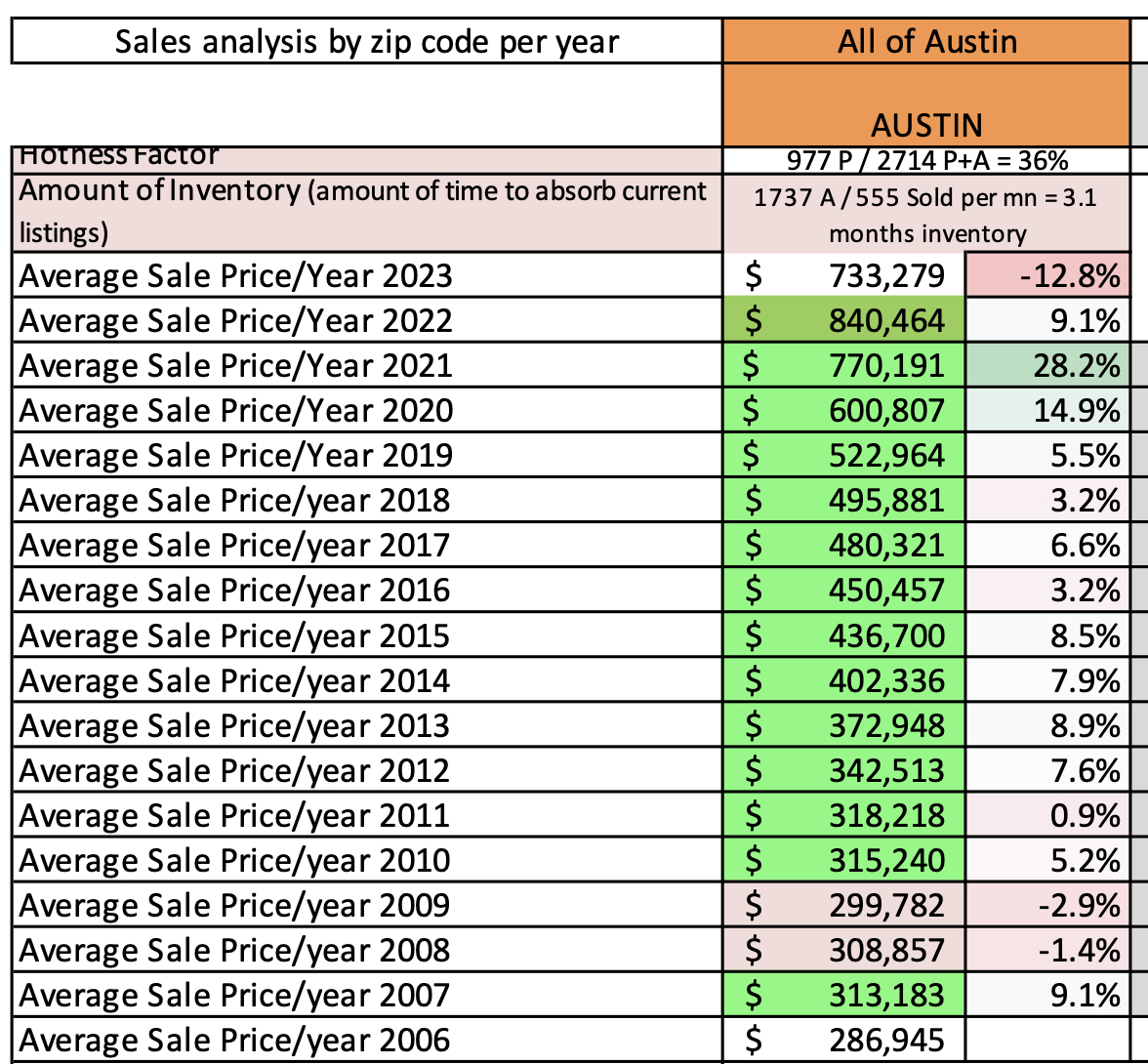Select the 840,464 price cell for 2022
1148x1064 pixels.
843,321
